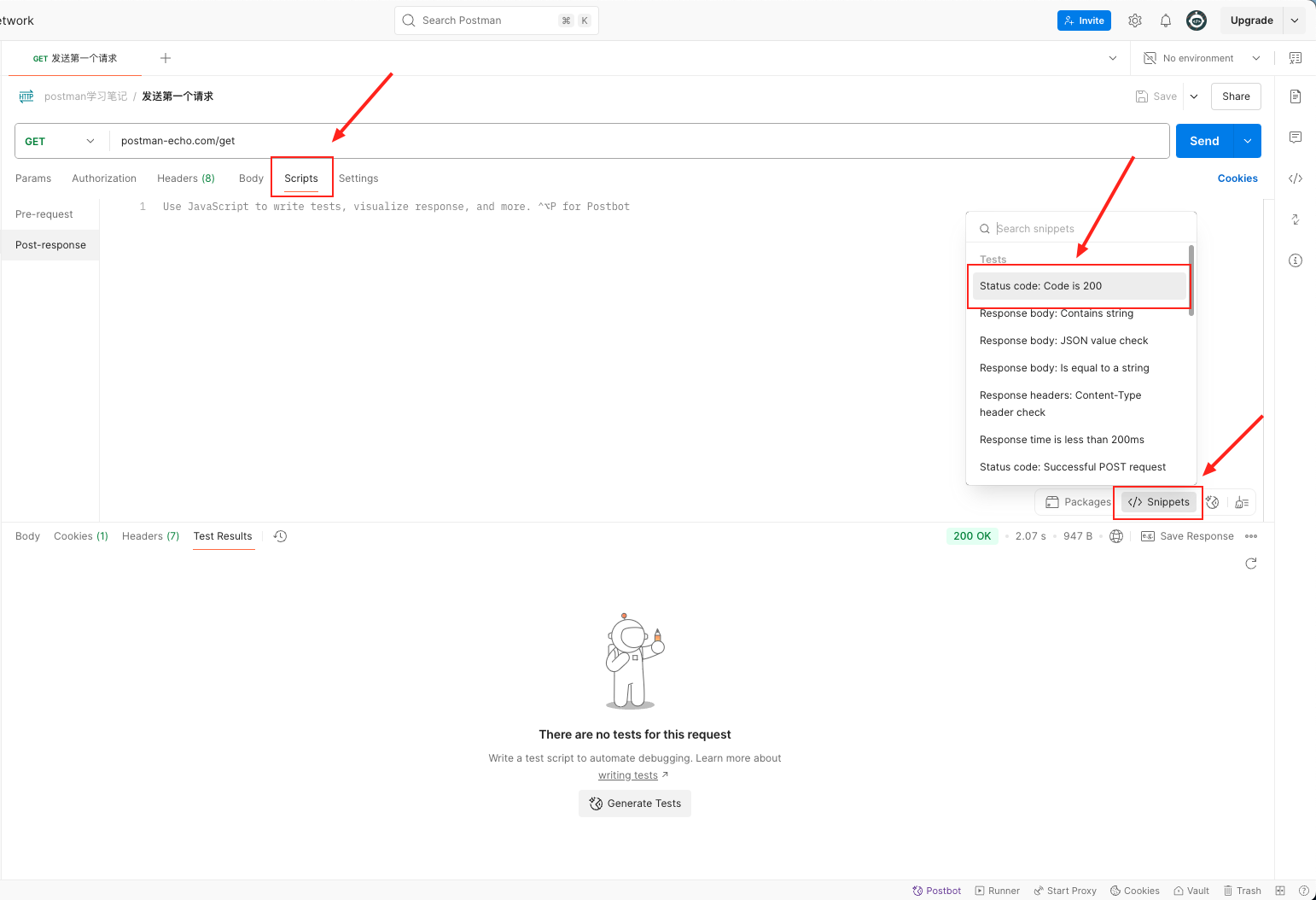The height and width of the screenshot is (900, 1316).
Task: Switch to the Headers (8) tab
Action: pos(186,178)
